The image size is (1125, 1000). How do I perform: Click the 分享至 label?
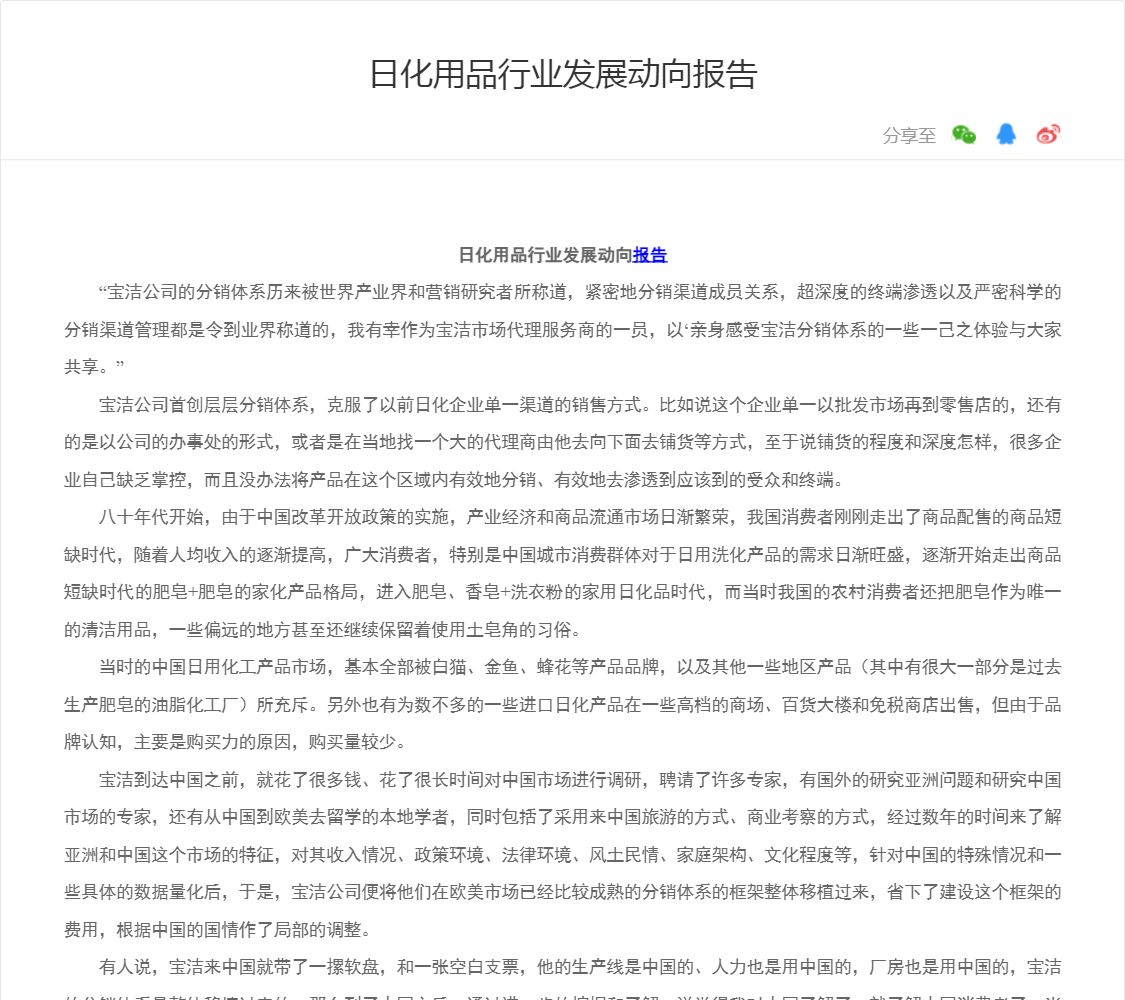(909, 136)
